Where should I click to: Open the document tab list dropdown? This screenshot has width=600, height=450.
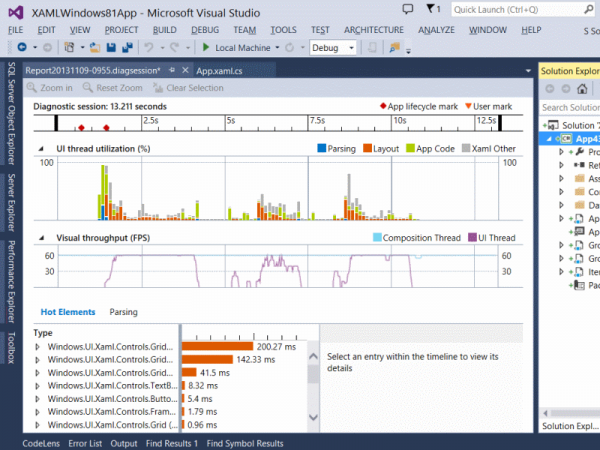pos(528,71)
